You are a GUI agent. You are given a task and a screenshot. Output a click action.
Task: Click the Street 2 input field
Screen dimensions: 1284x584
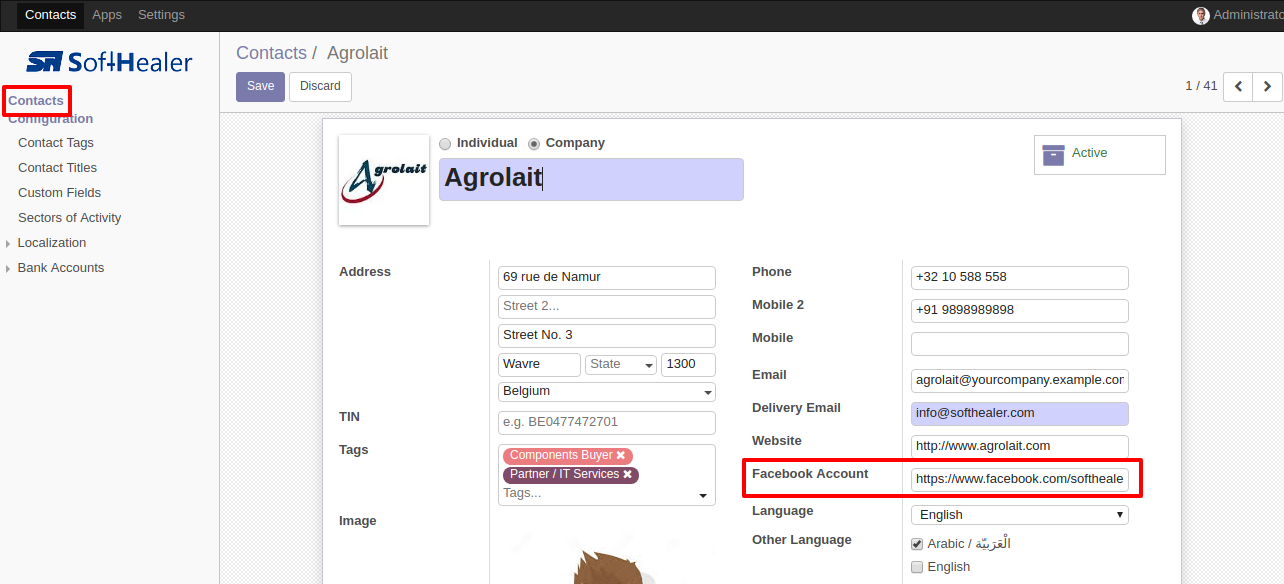coord(607,307)
